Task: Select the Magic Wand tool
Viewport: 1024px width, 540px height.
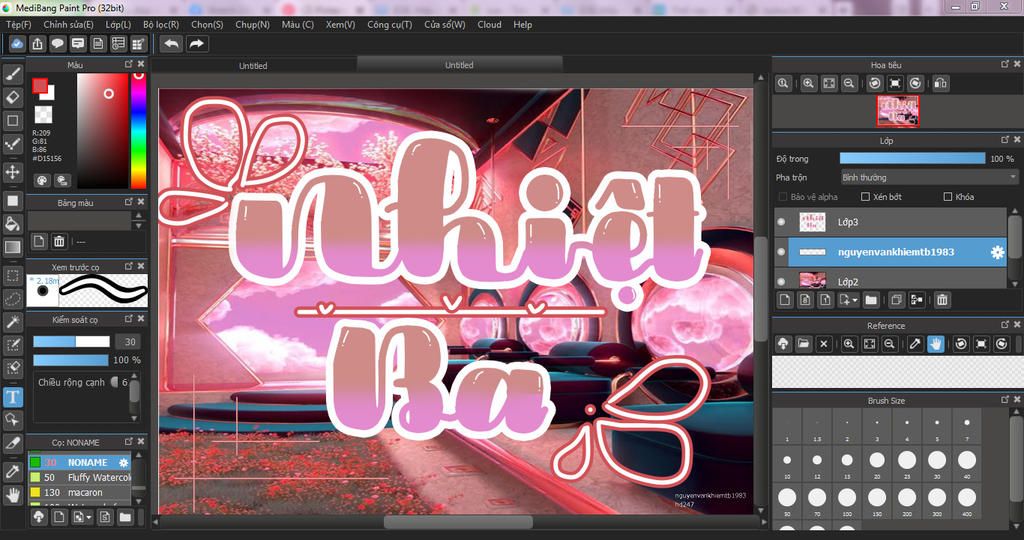Action: [12, 322]
